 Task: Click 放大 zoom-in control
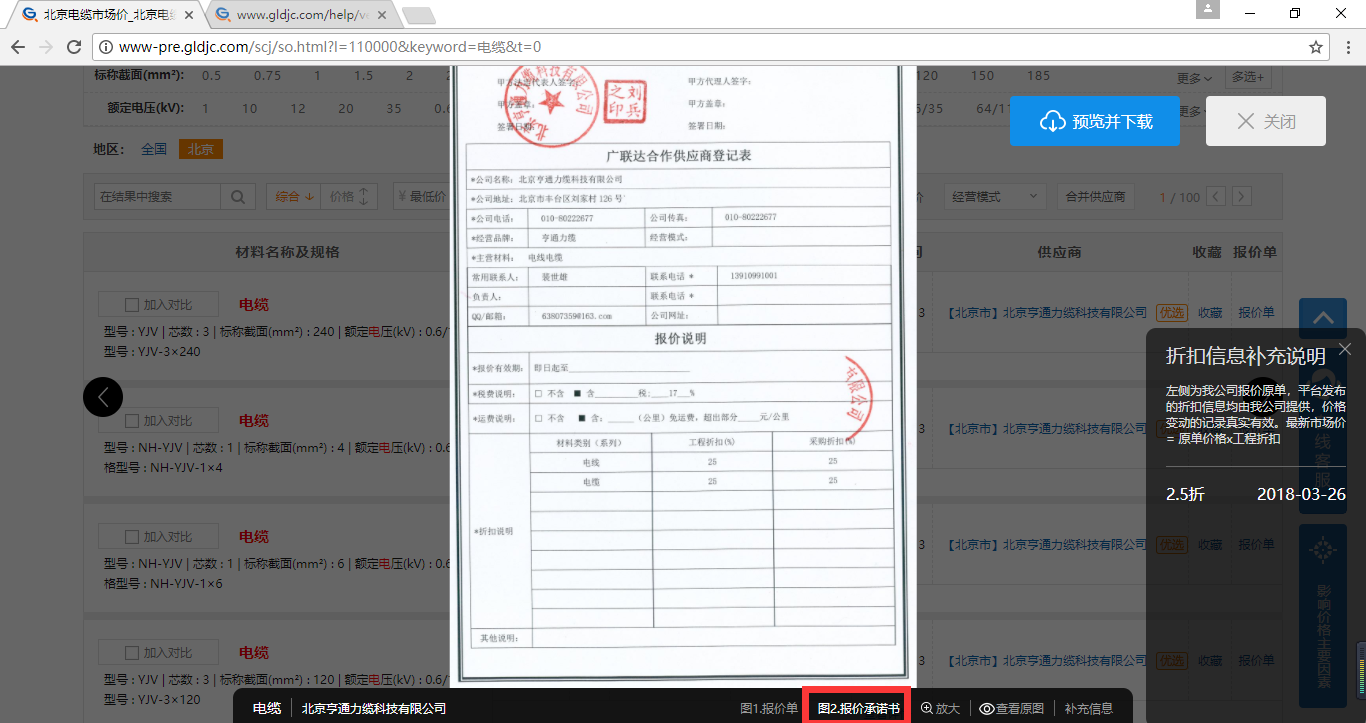pos(940,708)
